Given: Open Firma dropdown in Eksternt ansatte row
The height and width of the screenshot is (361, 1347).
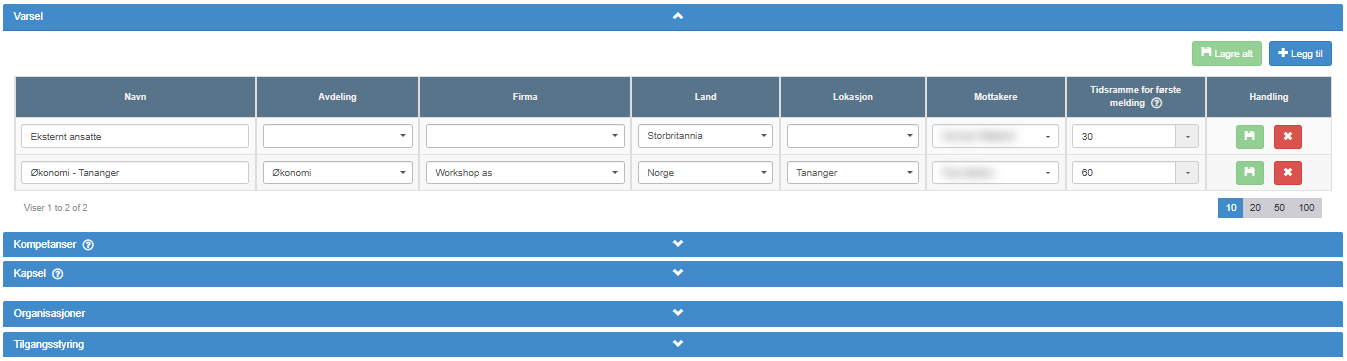Looking at the screenshot, I should pyautogui.click(x=525, y=135).
